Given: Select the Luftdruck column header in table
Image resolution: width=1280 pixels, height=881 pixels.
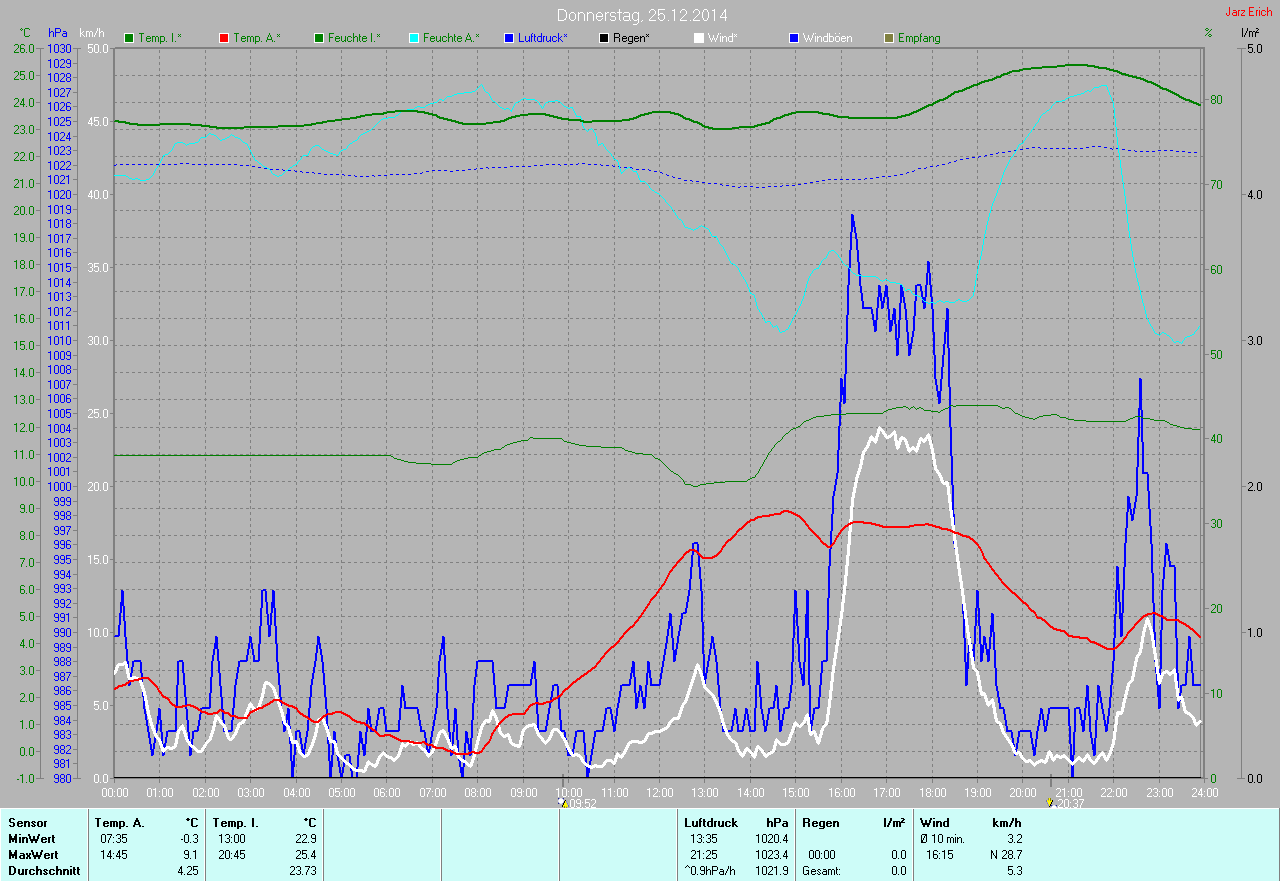Looking at the screenshot, I should pyautogui.click(x=710, y=822).
